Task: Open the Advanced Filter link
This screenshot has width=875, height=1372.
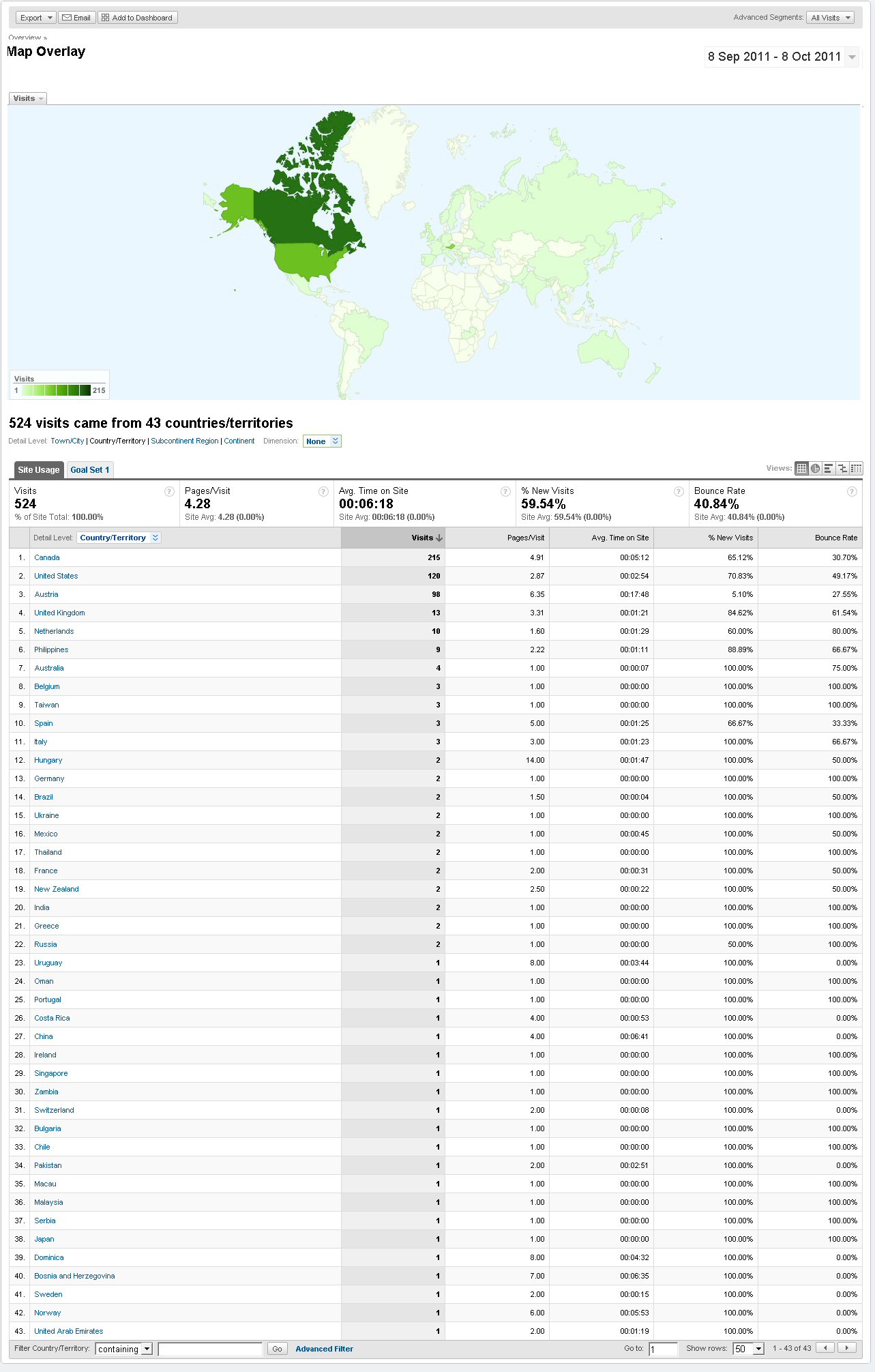Action: point(324,1349)
